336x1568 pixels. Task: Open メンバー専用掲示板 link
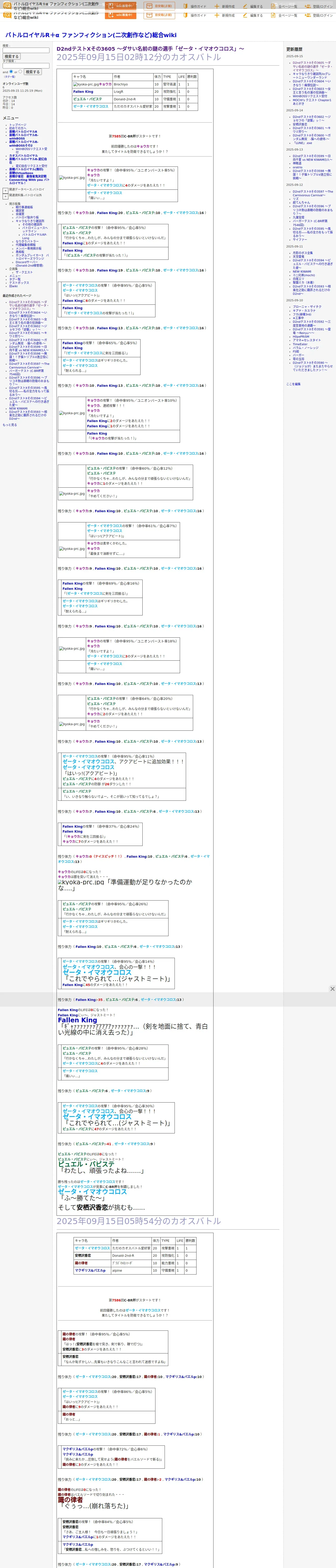(x=29, y=248)
